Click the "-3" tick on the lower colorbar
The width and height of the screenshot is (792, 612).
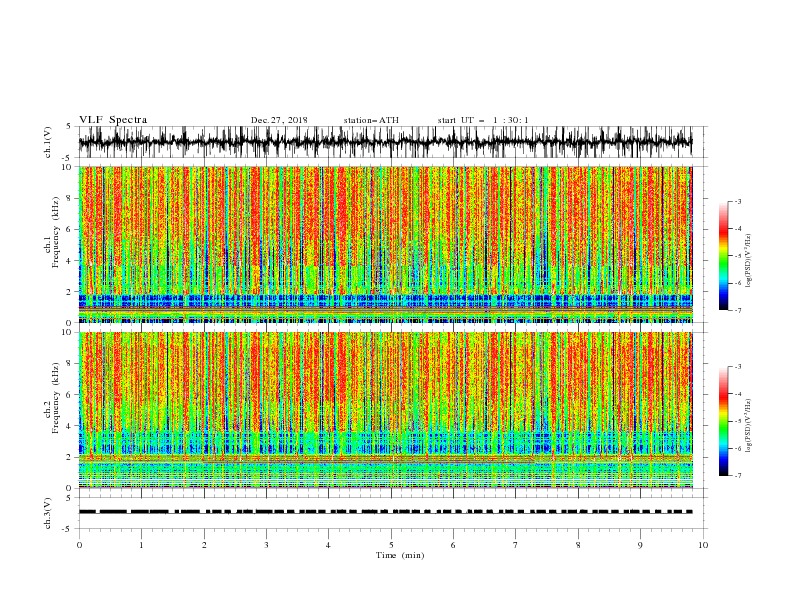tap(738, 367)
